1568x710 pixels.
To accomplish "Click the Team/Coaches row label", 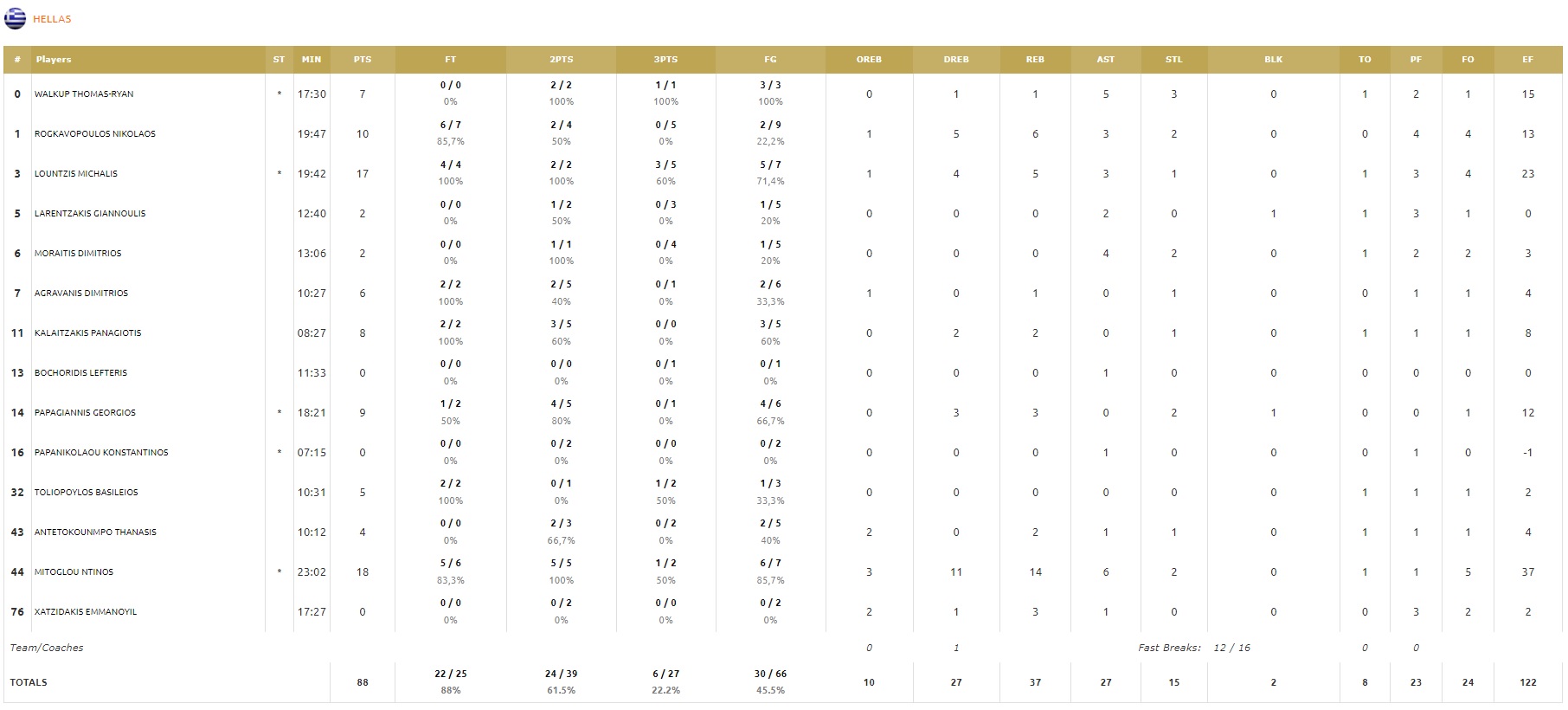I will (47, 648).
